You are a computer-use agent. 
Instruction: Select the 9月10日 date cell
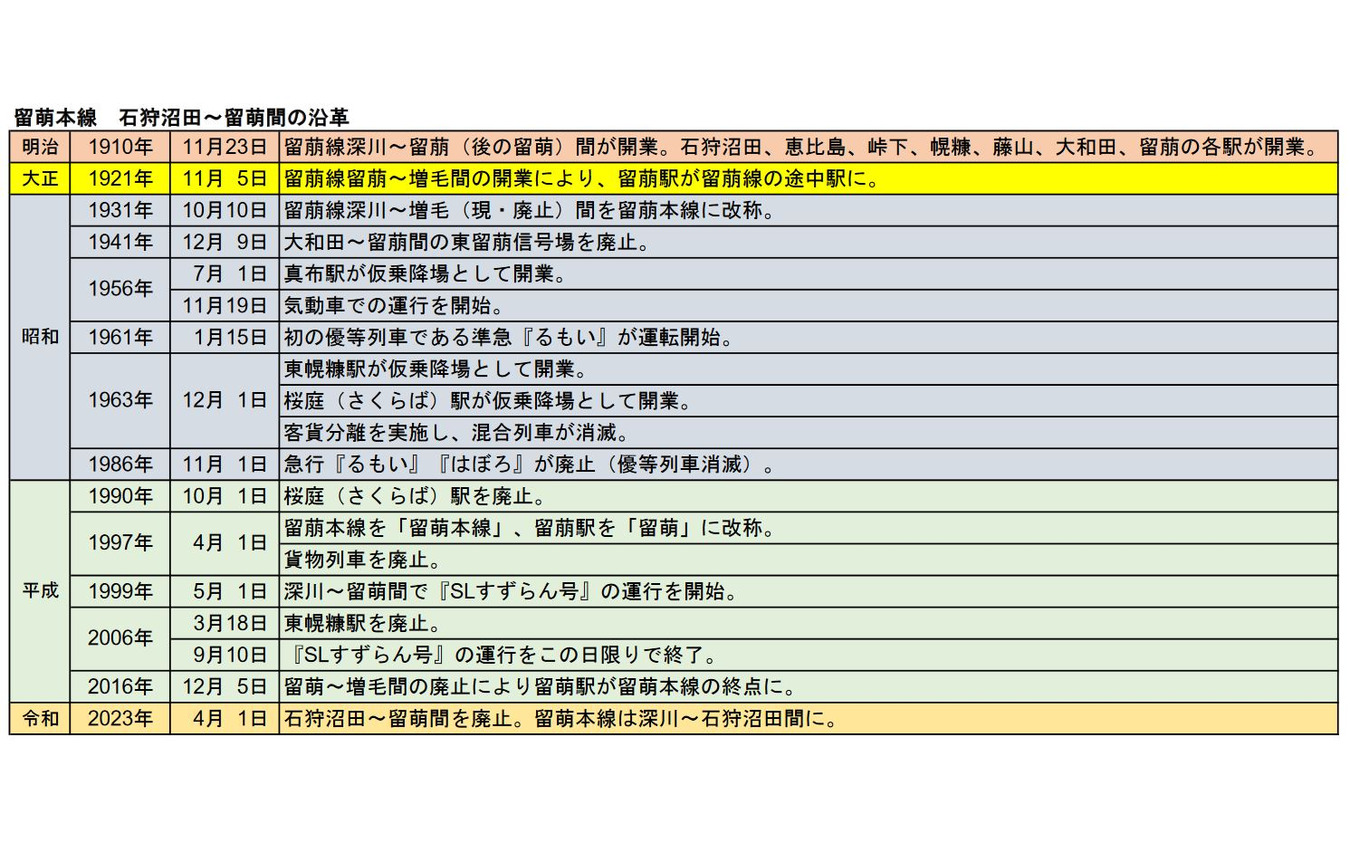click(x=225, y=655)
